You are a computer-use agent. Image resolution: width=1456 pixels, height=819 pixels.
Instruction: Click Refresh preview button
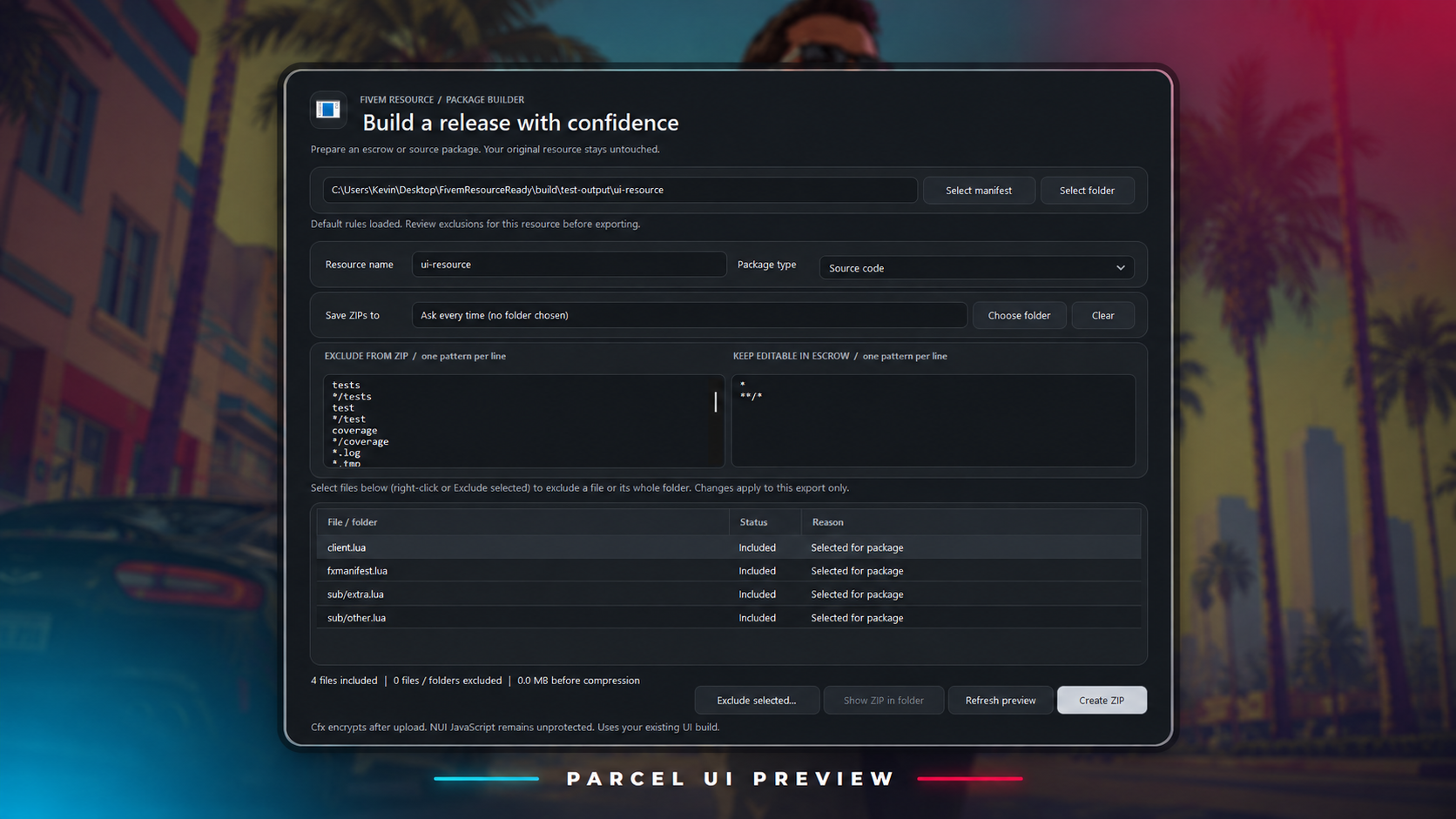pos(1001,701)
